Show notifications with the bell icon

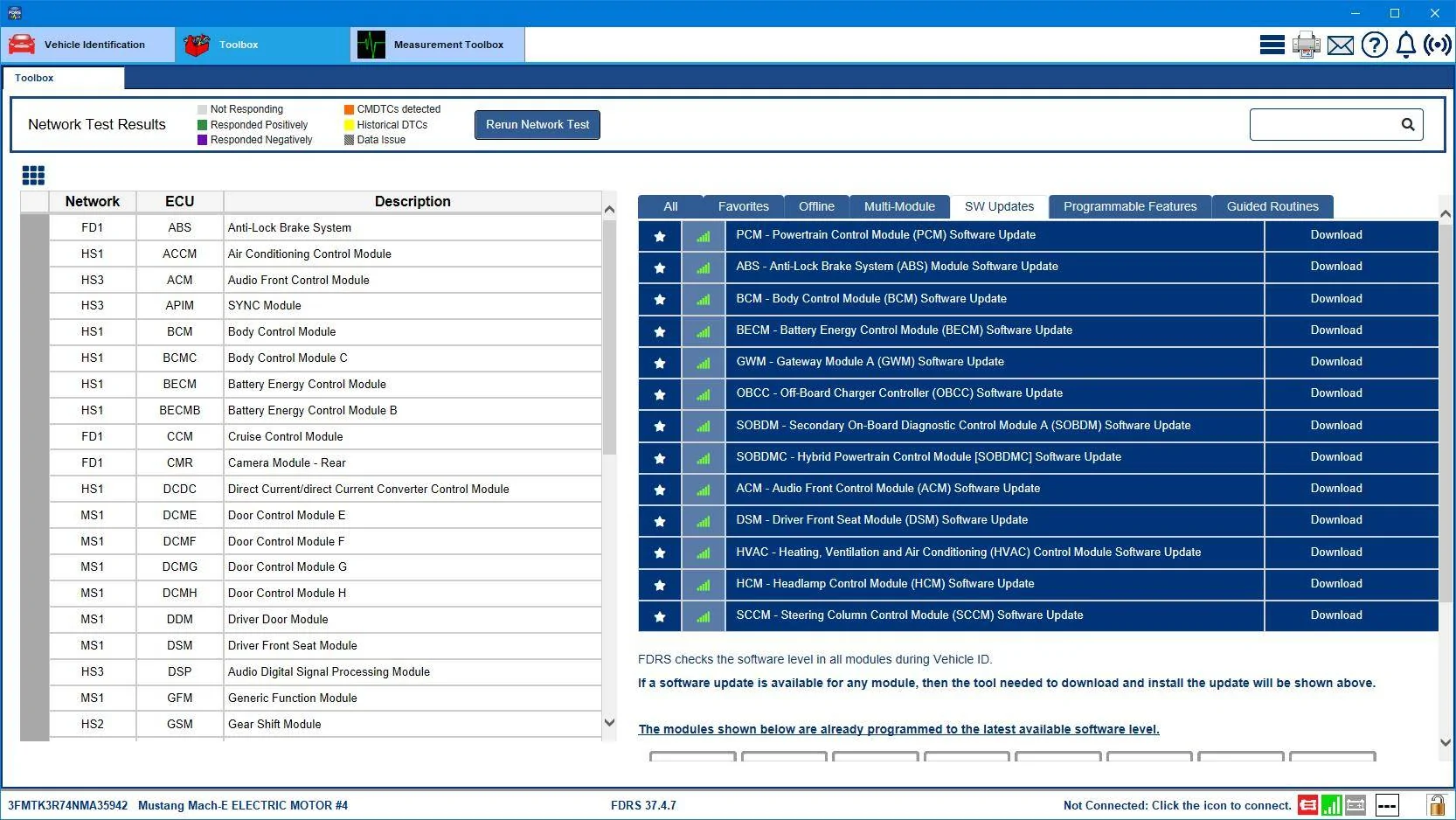[x=1405, y=45]
